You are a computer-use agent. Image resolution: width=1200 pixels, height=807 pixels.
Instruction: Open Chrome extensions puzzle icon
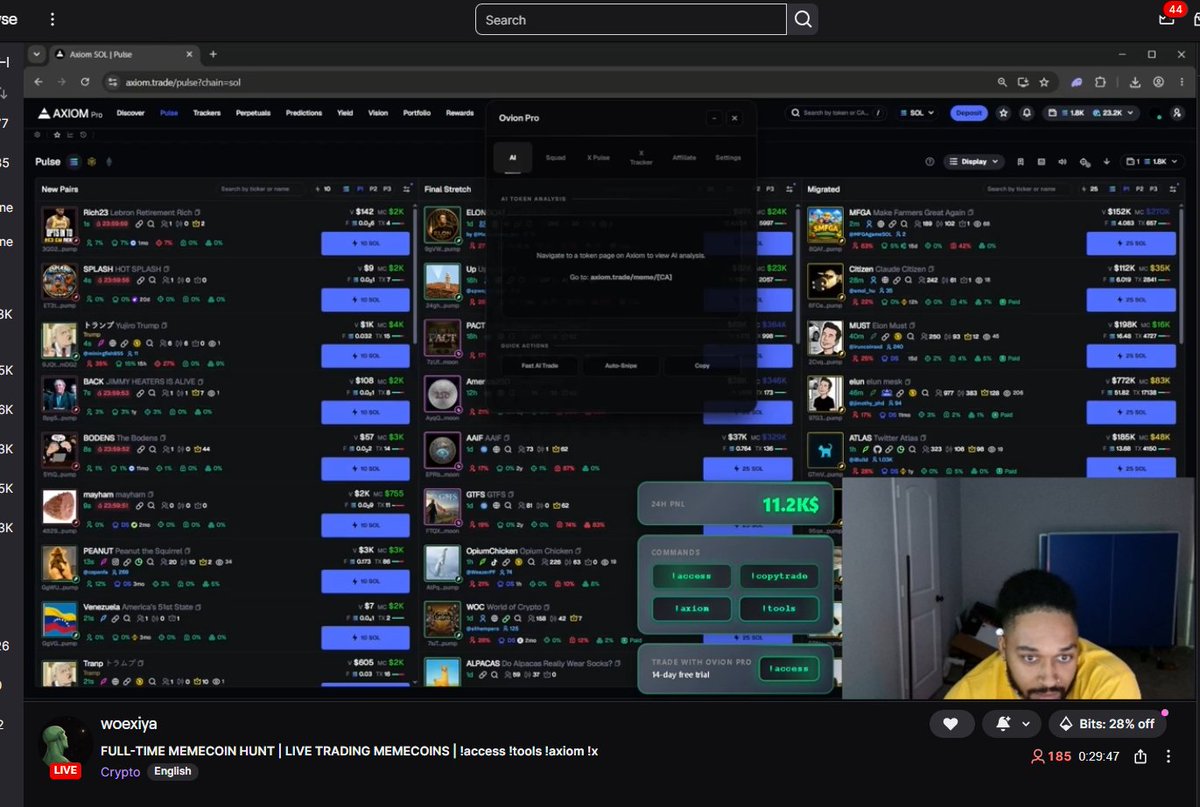click(1100, 82)
